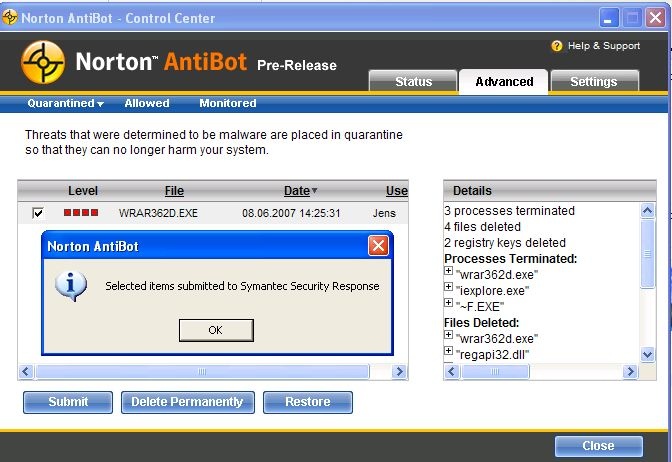Click the quarantine list left scroll arrow

click(x=26, y=372)
